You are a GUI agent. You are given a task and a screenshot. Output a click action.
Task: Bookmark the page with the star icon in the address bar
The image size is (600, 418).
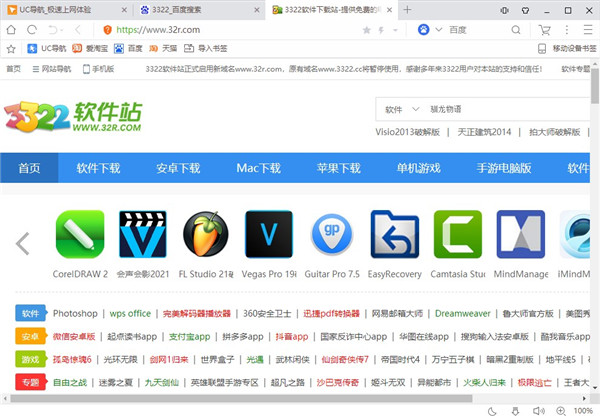[x=367, y=30]
